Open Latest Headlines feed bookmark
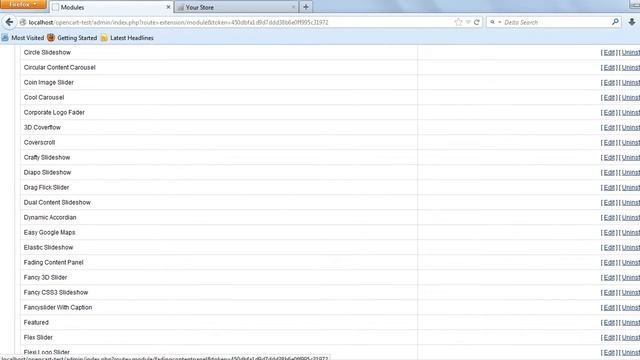The height and width of the screenshot is (360, 640). (127, 38)
